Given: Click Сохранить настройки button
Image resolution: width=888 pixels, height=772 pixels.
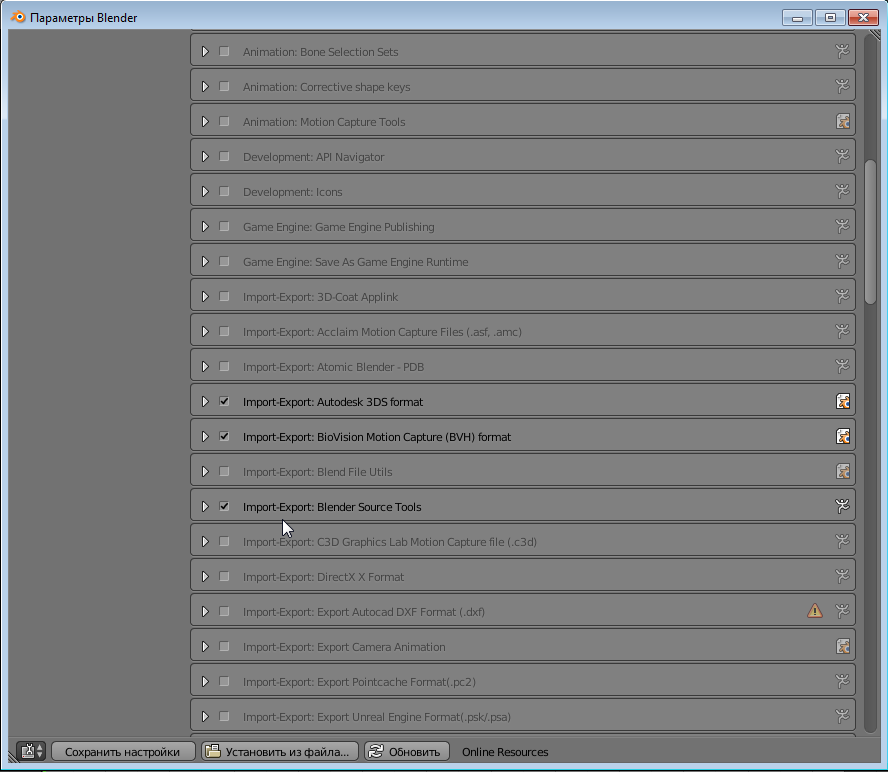Looking at the screenshot, I should 123,751.
